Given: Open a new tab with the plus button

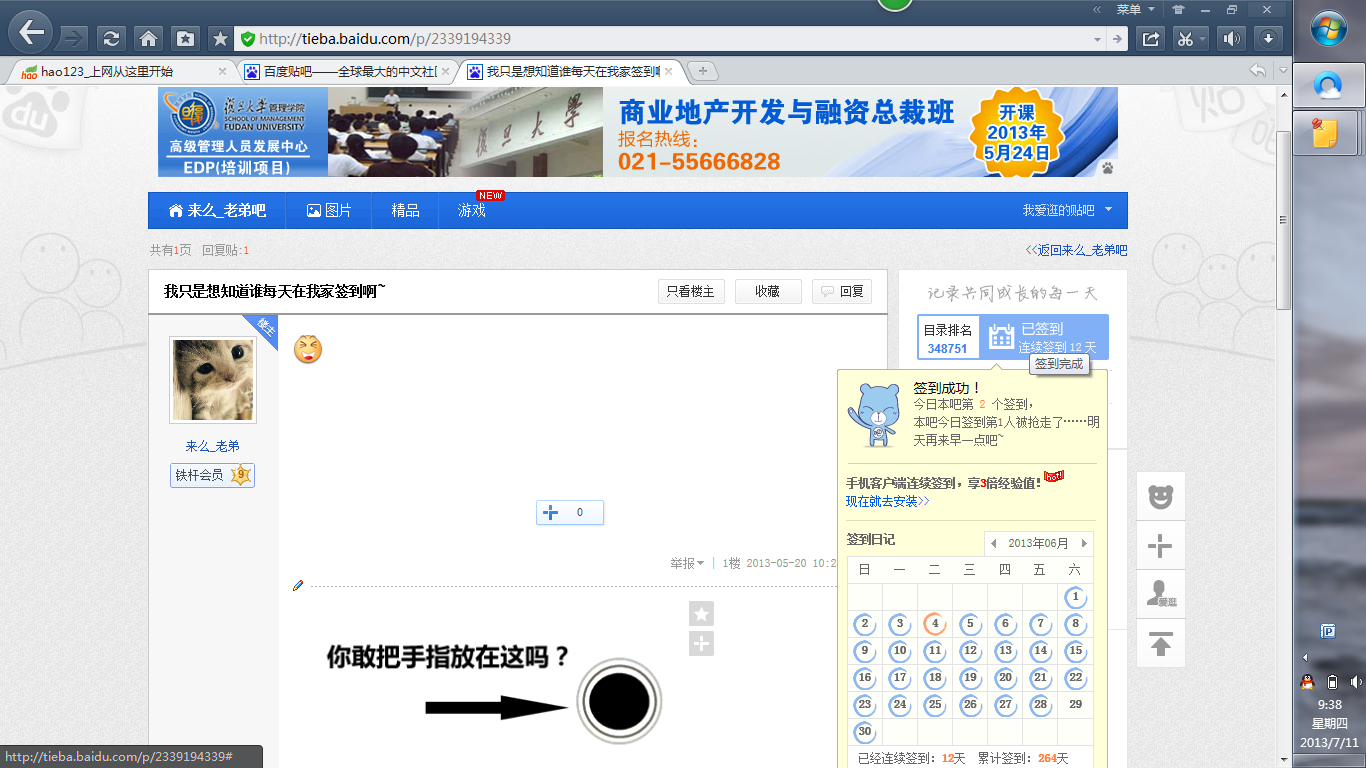Looking at the screenshot, I should point(703,71).
